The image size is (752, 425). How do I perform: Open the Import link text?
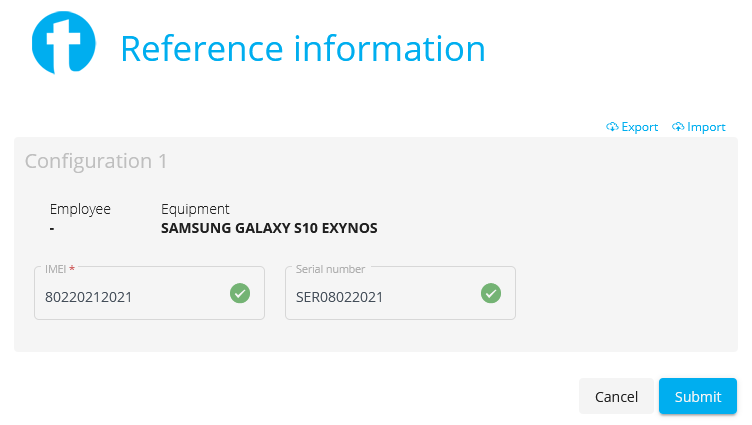tap(706, 127)
